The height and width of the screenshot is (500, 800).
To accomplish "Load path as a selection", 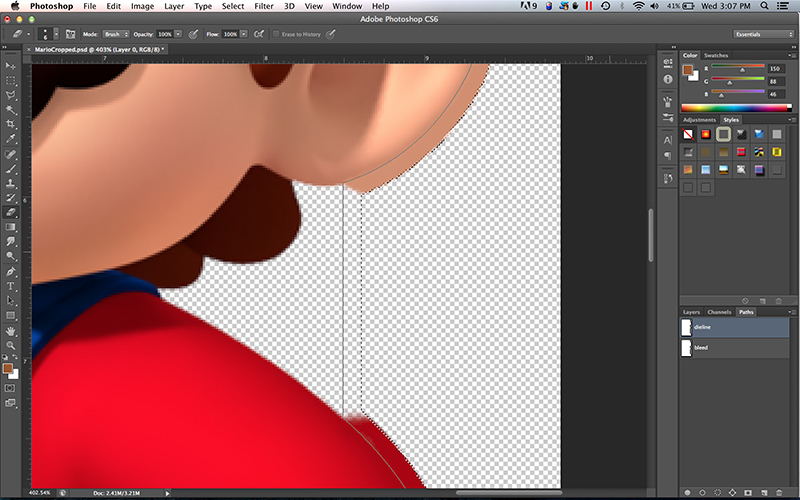I will 718,492.
